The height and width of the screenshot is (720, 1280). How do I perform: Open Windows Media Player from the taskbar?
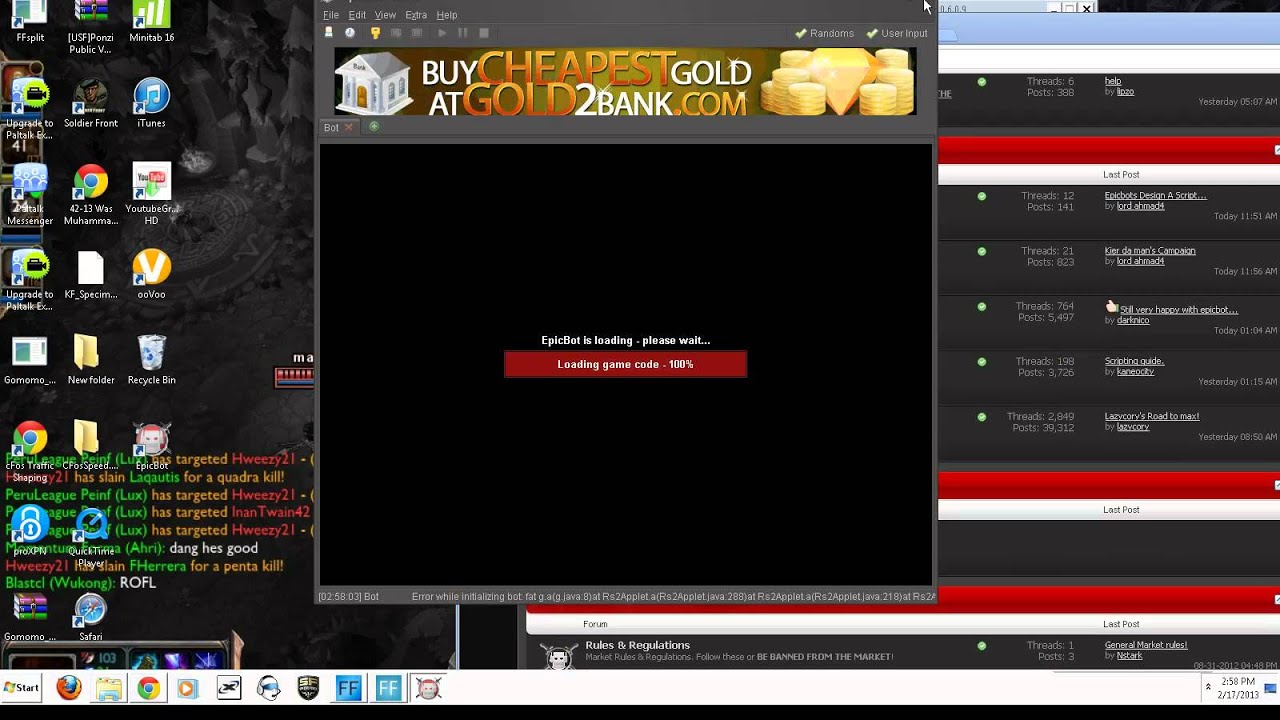(x=187, y=688)
